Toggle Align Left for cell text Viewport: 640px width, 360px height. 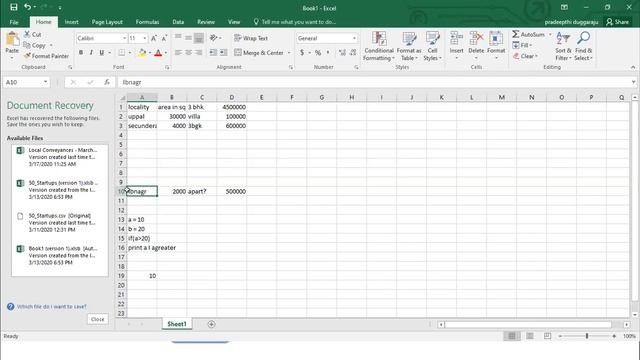pos(178,53)
